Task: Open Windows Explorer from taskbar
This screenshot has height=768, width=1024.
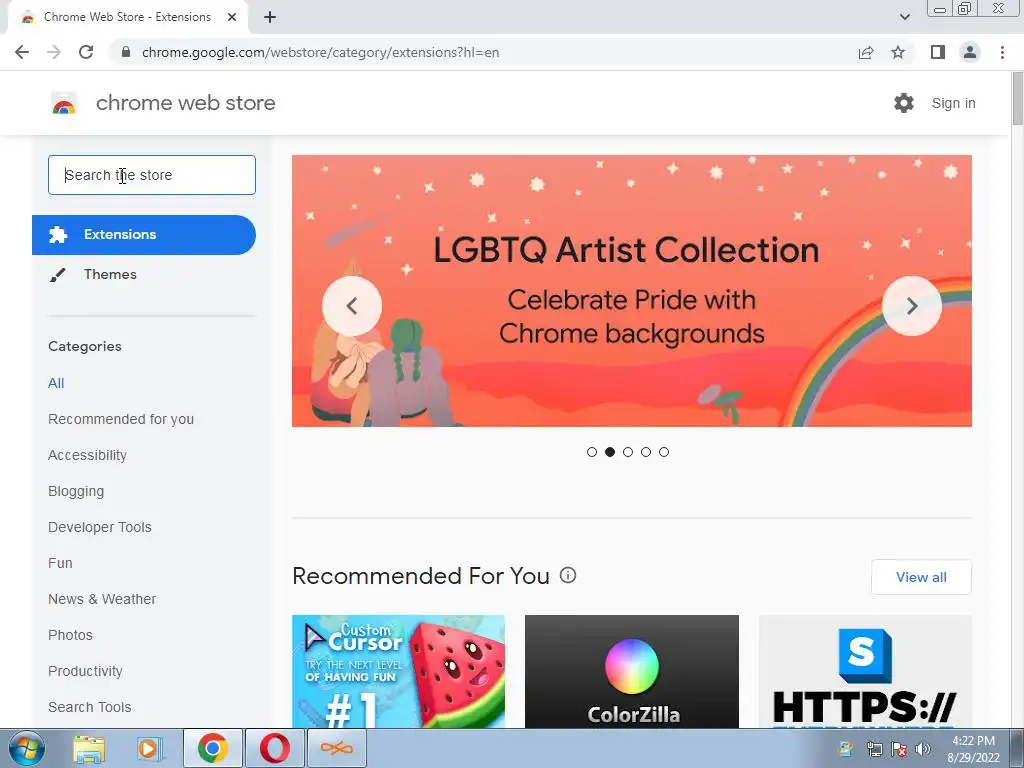Action: coord(89,748)
